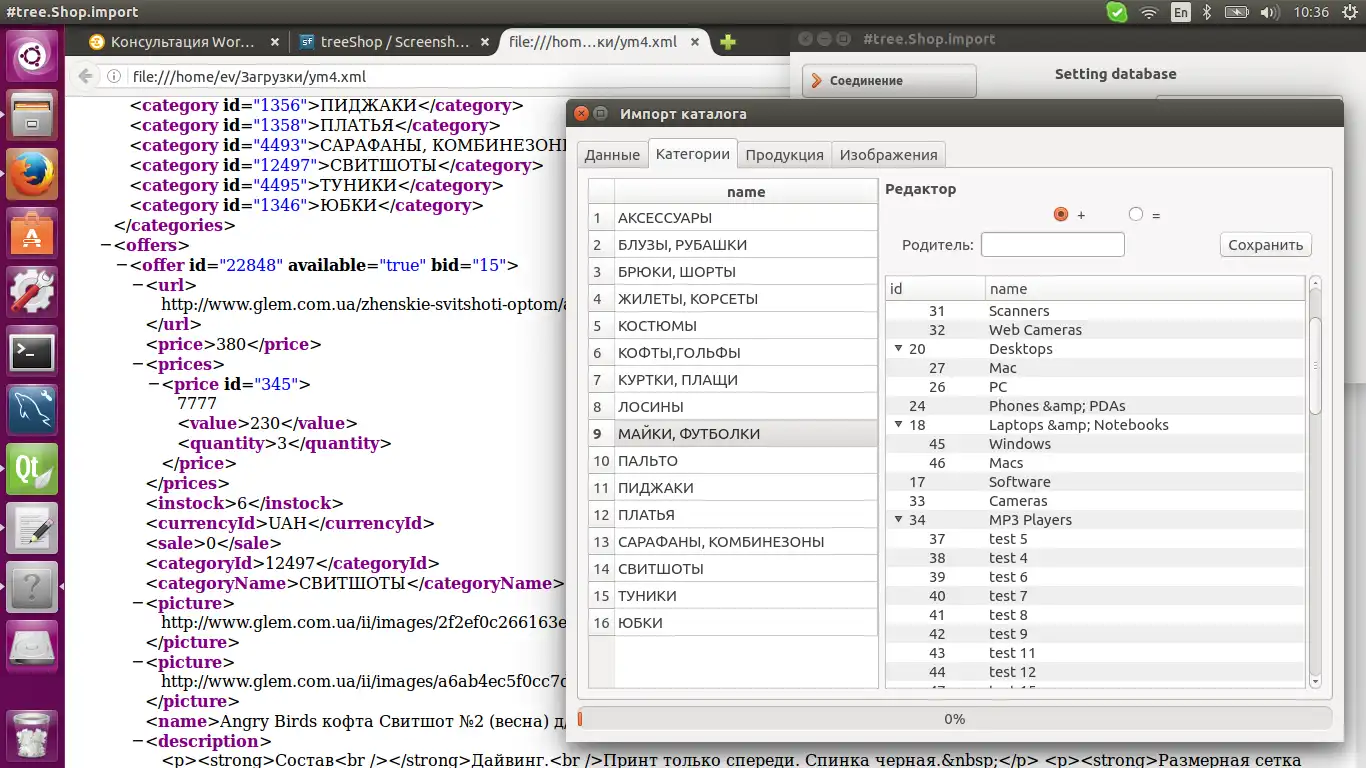1366x768 pixels.
Task: Click the Родитель input field
Action: tap(1052, 245)
